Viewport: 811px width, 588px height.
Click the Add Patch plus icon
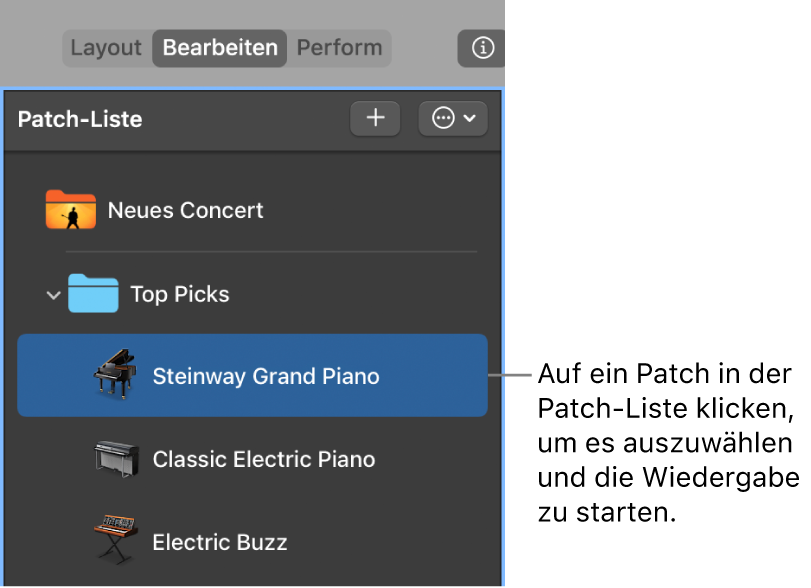pos(375,118)
